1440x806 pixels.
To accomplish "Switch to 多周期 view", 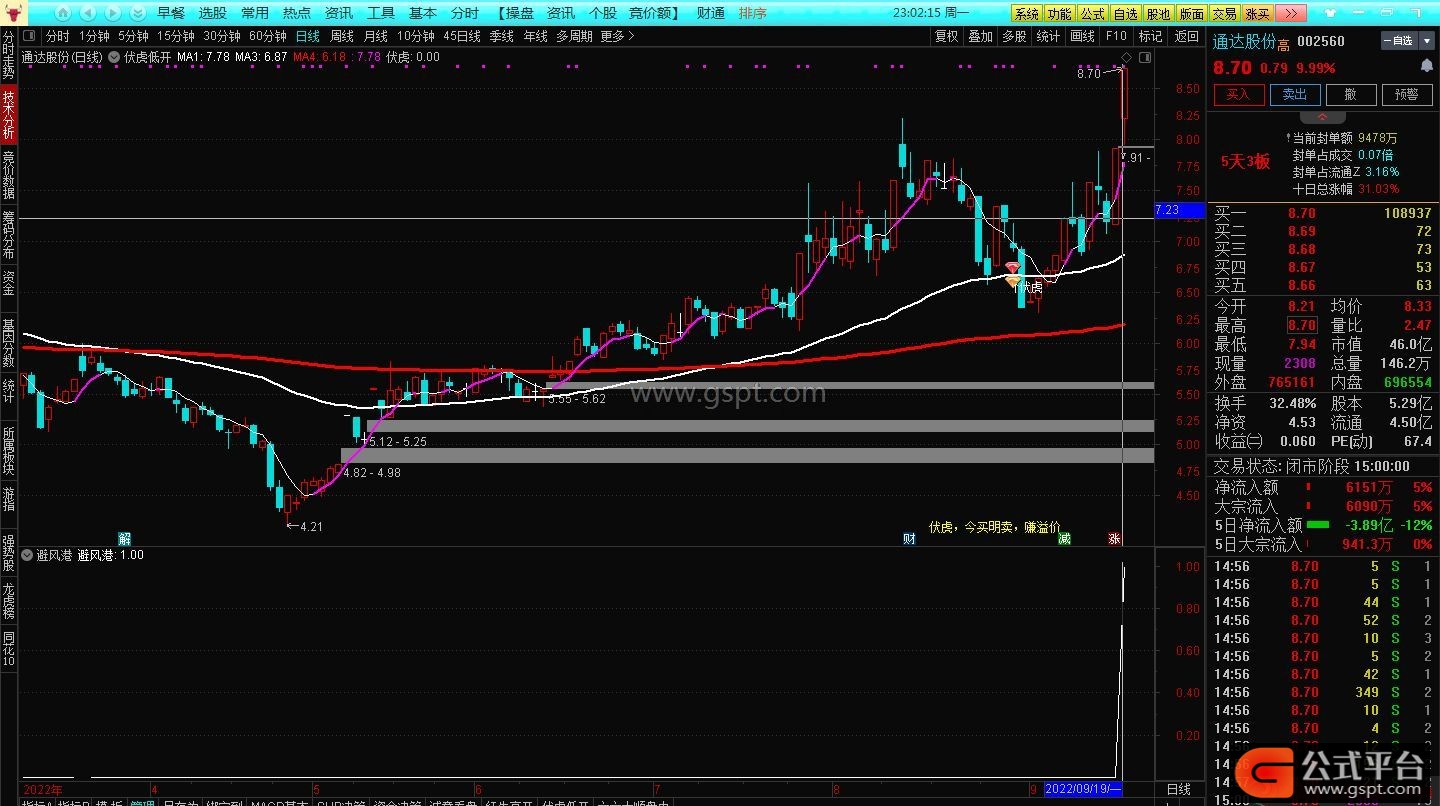I will [574, 36].
